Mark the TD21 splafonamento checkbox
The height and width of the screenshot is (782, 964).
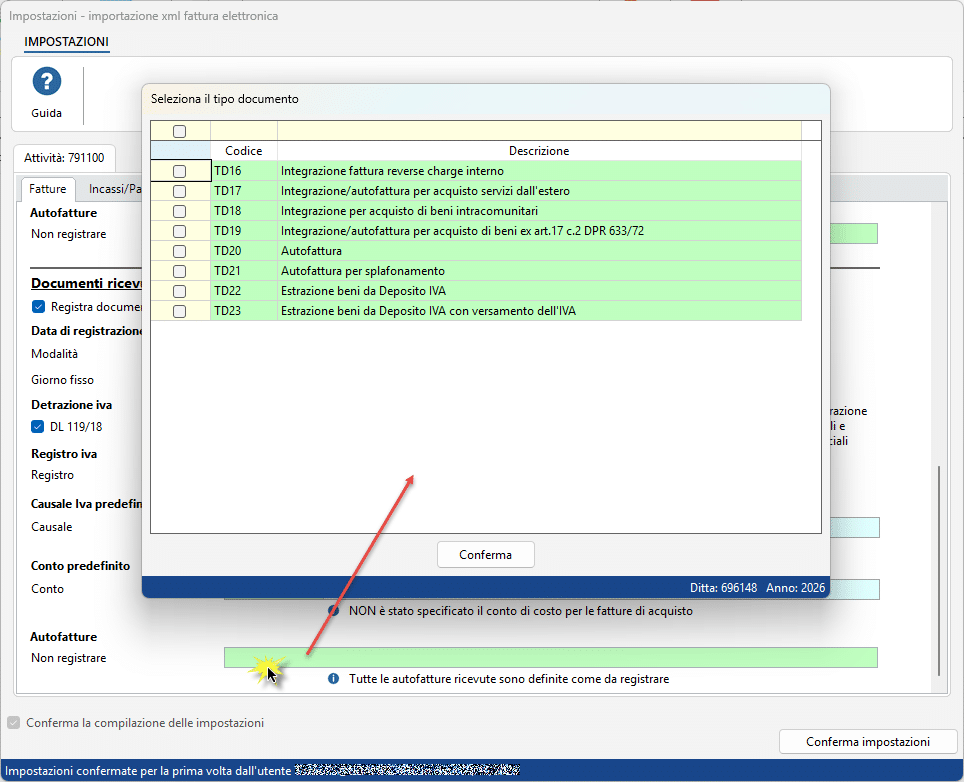point(180,271)
